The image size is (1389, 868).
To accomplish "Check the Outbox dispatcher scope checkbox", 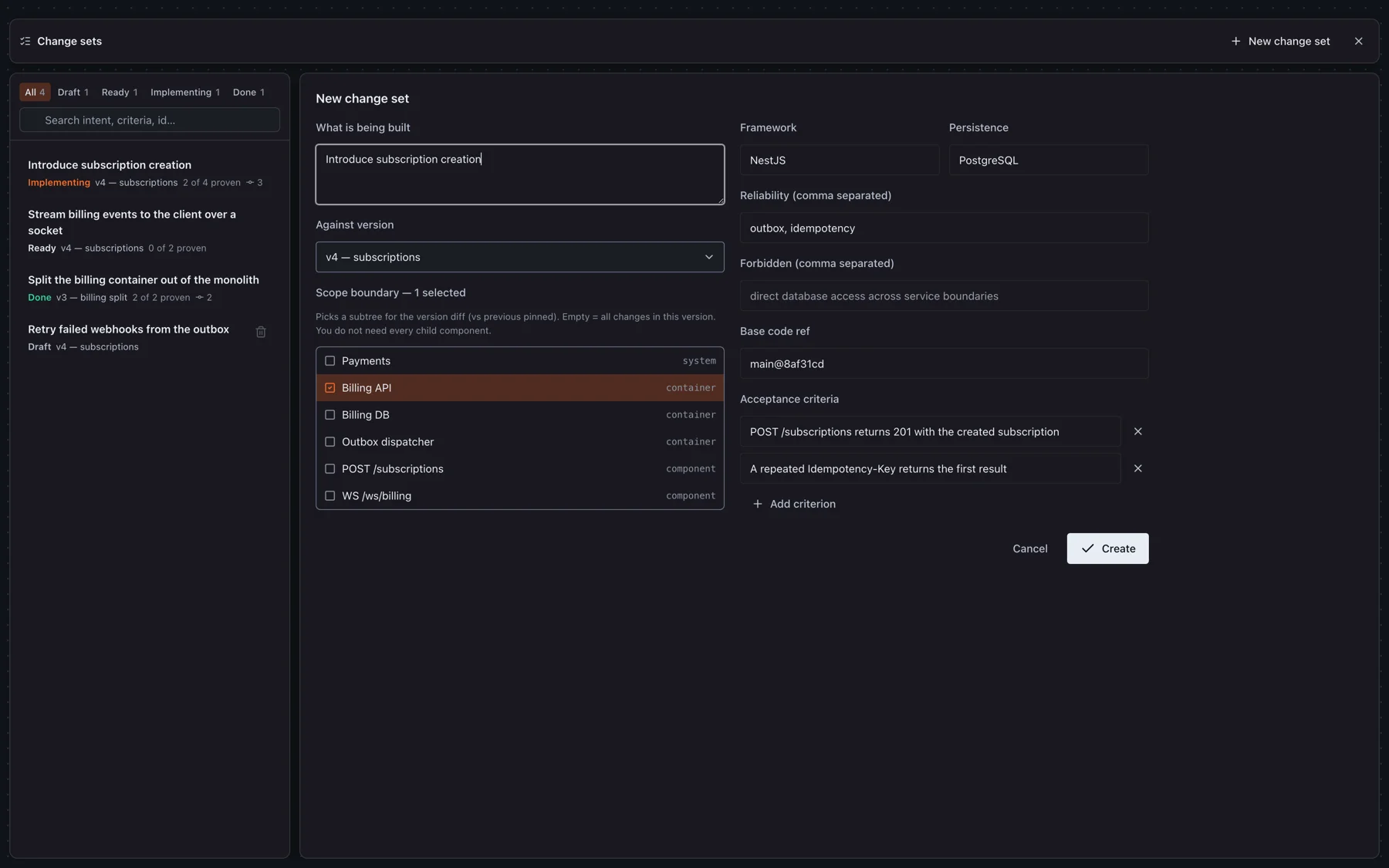I will [330, 442].
